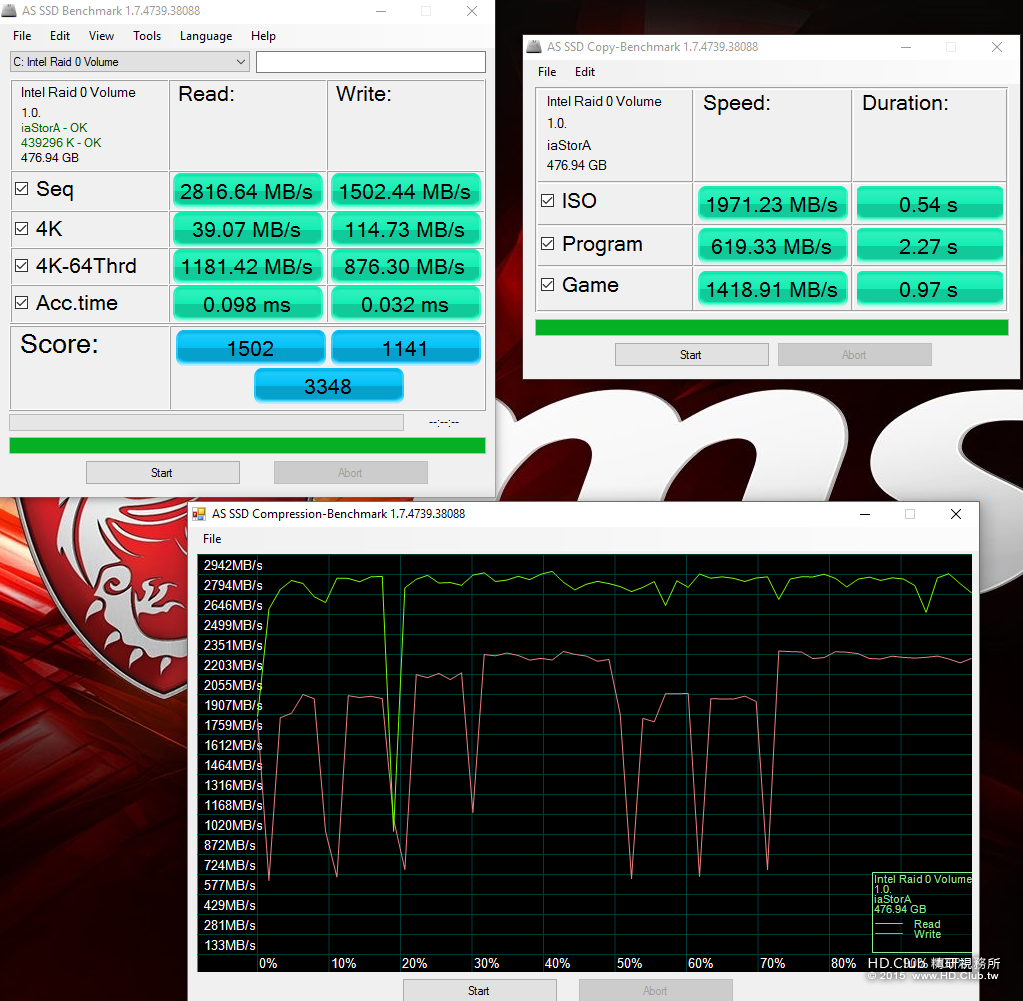Click the Seq read result 2816.64 MB/s
The width and height of the screenshot is (1023, 1001).
tap(247, 191)
